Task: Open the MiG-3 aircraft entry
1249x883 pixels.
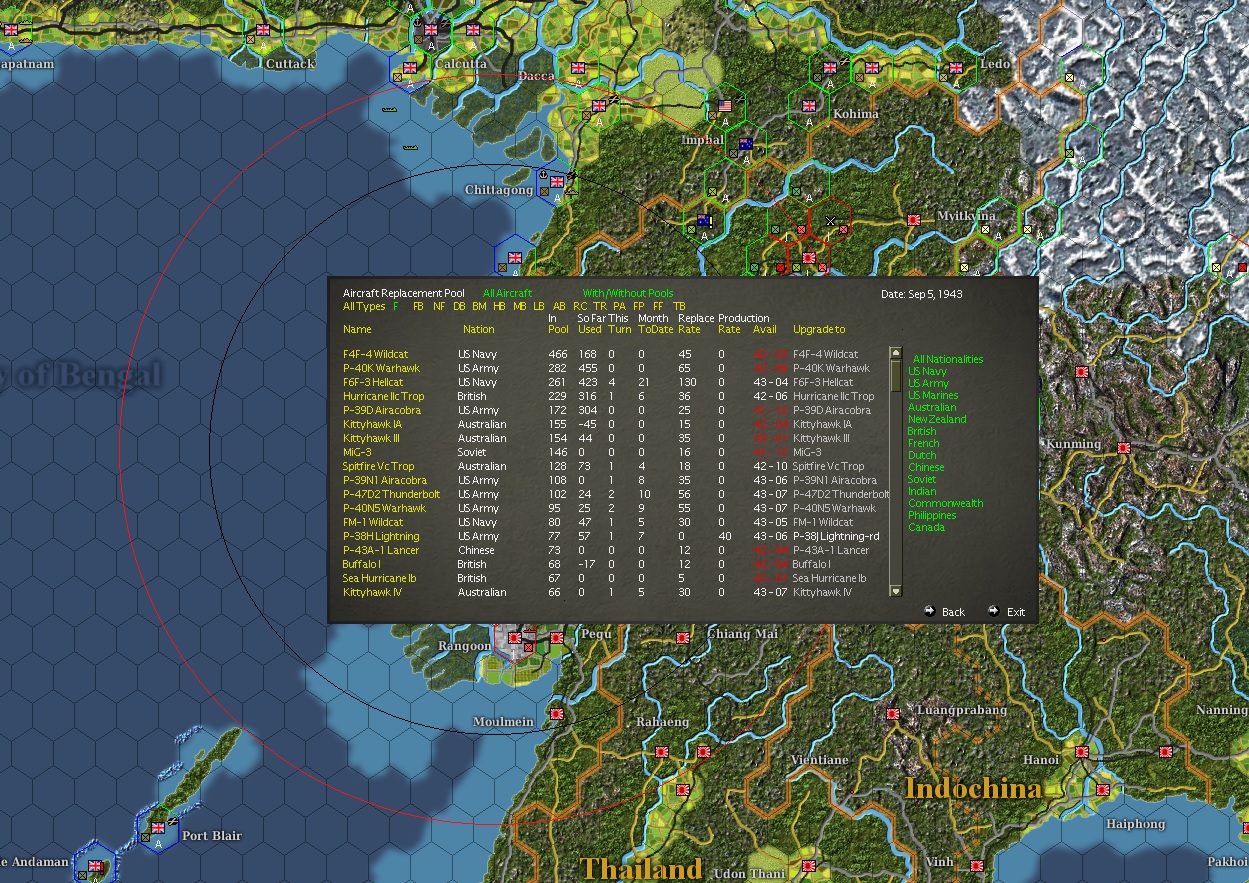Action: tap(357, 452)
